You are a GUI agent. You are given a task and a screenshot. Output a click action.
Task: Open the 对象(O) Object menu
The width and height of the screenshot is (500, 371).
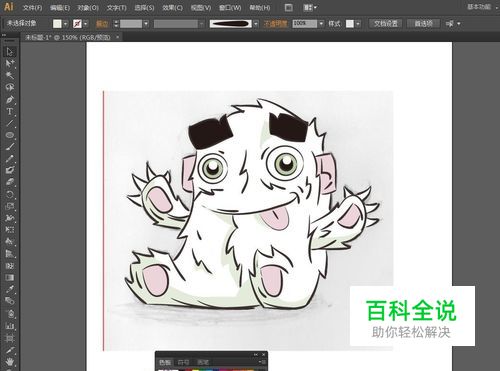coord(88,7)
